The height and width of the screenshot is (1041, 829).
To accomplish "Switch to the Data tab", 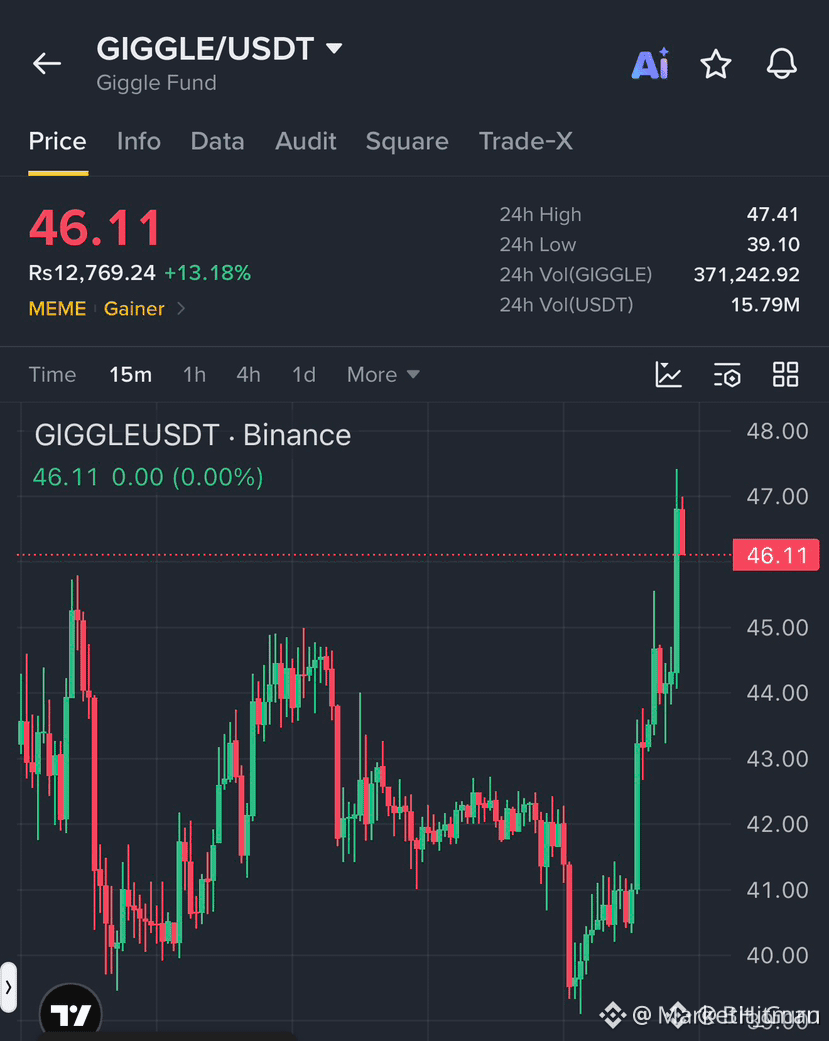I will pyautogui.click(x=218, y=141).
